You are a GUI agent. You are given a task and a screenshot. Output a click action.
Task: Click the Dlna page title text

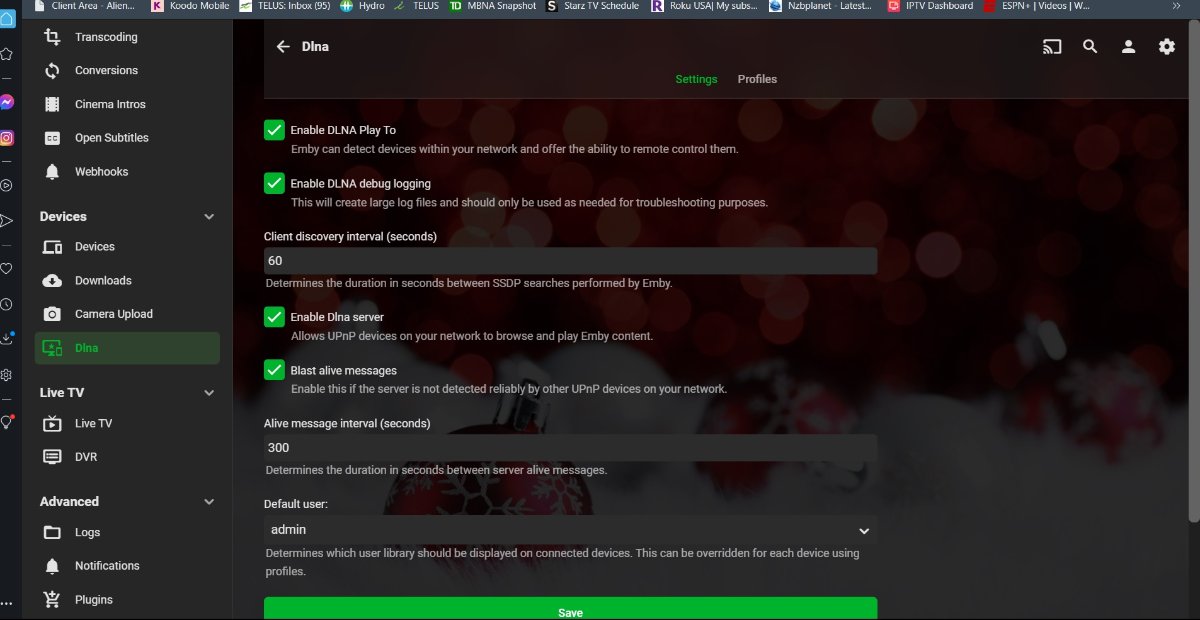click(x=315, y=46)
